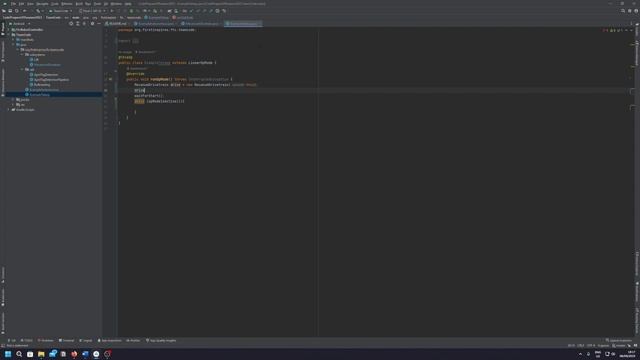The image size is (640, 360).
Task: Hide the Project panel minus icon
Action: [x=99, y=24]
